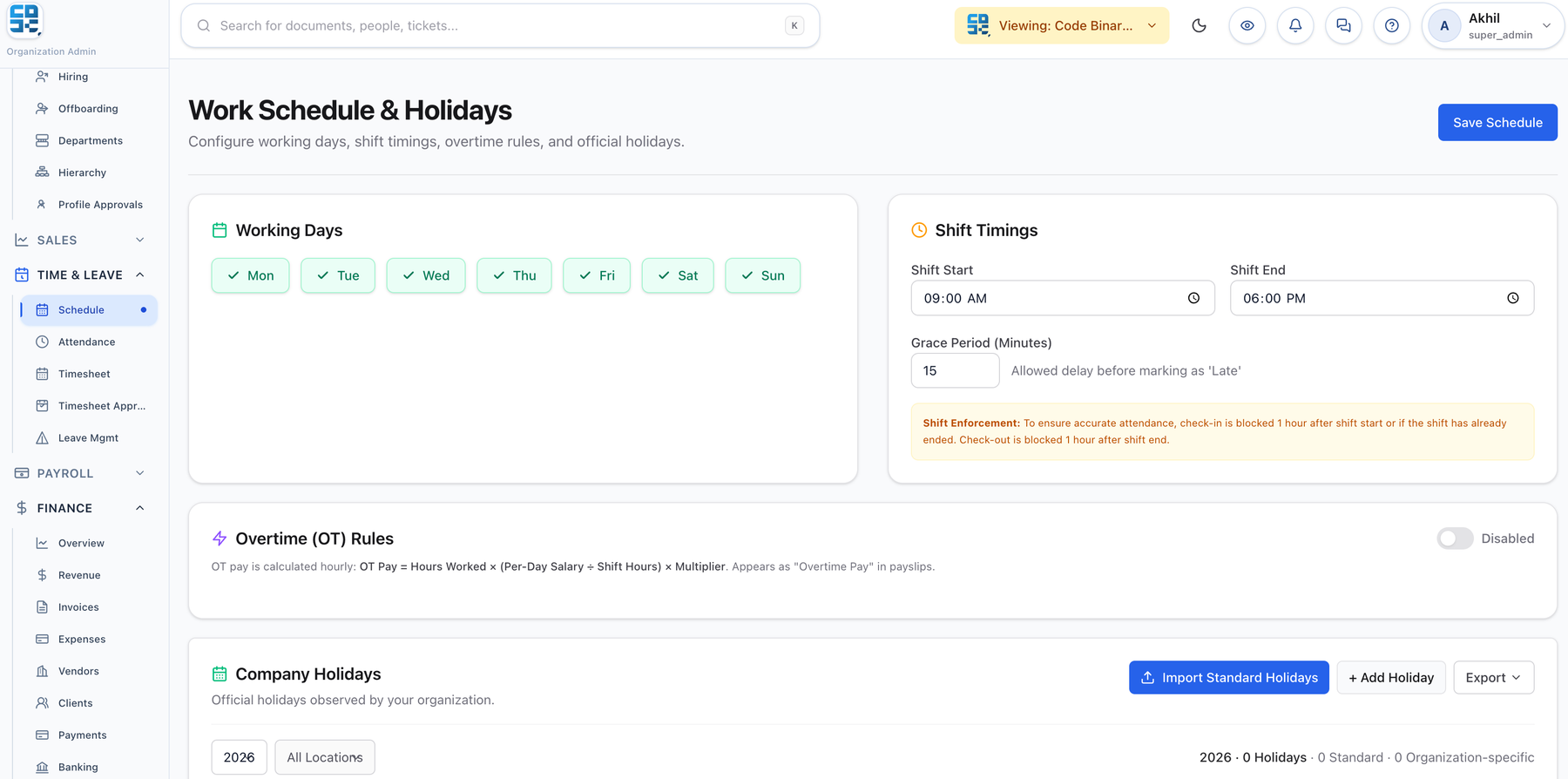1568x779 pixels.
Task: Click the search documents field
Action: coord(500,25)
